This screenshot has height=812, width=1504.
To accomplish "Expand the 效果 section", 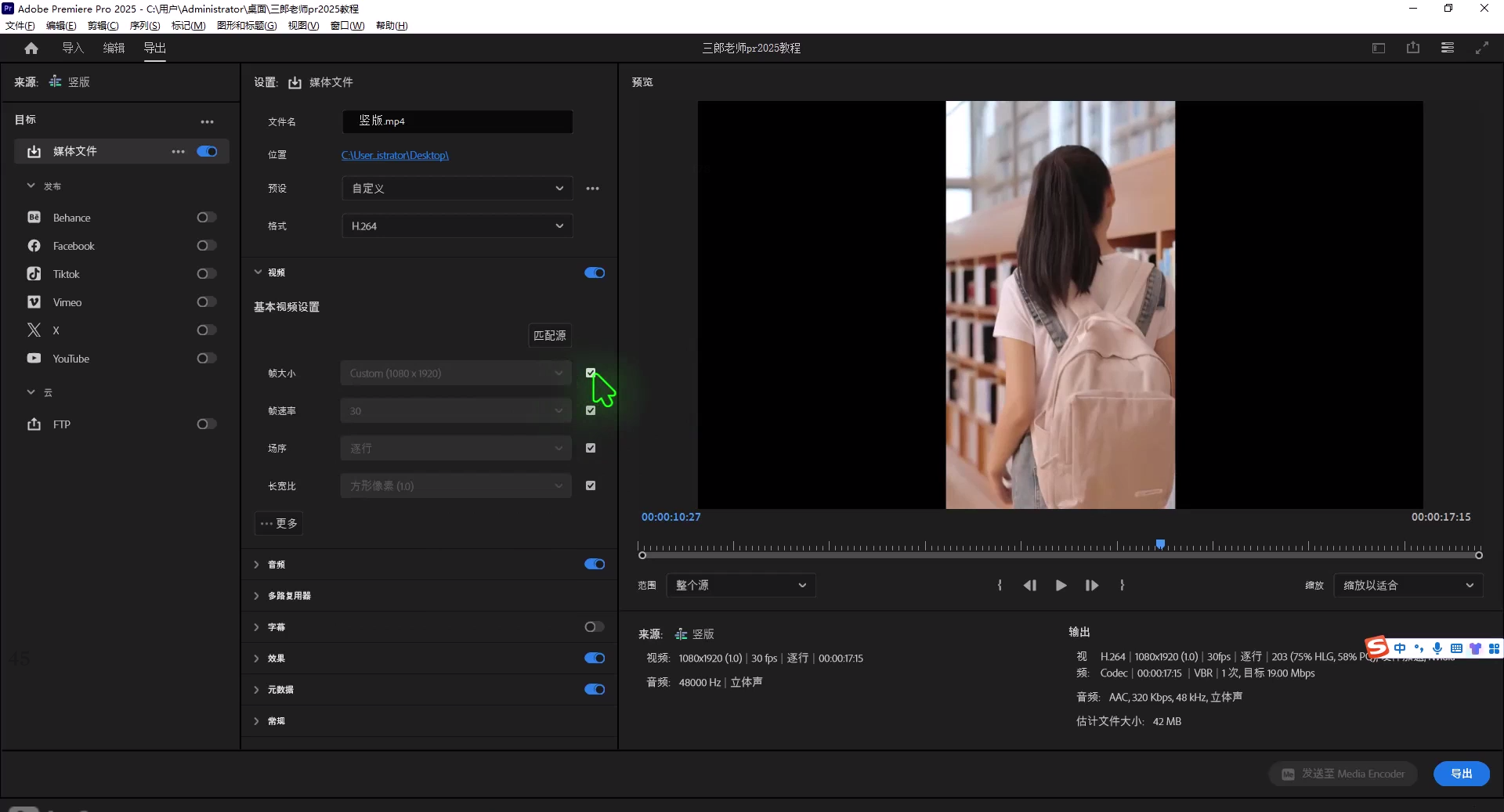I will (x=256, y=659).
